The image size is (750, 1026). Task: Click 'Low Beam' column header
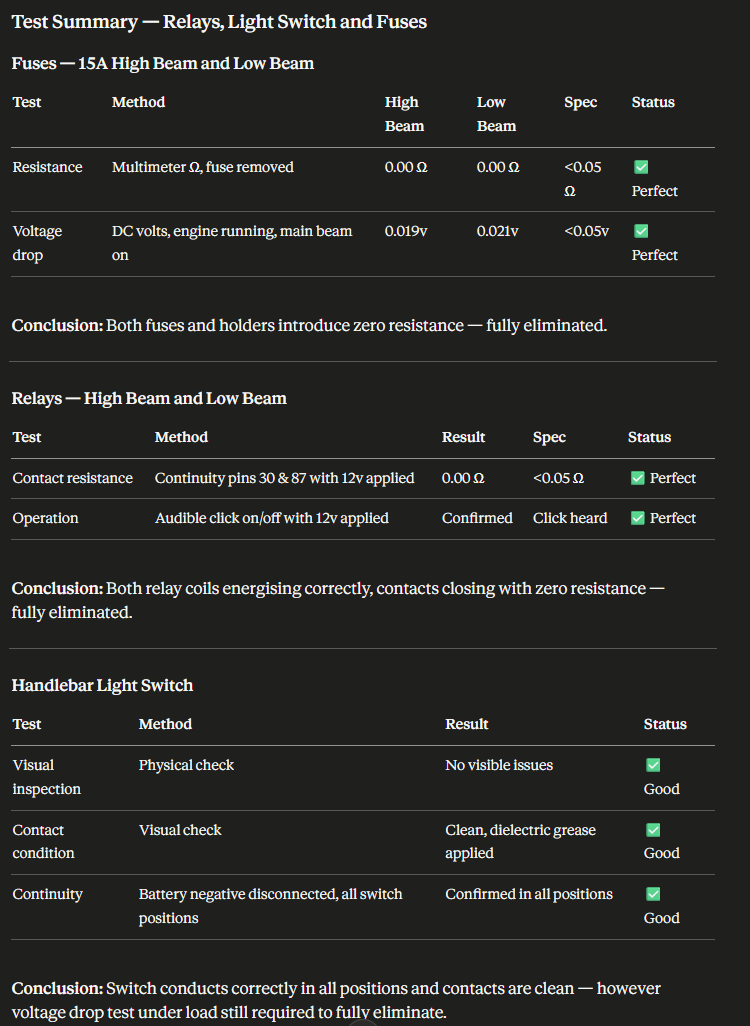[x=496, y=114]
